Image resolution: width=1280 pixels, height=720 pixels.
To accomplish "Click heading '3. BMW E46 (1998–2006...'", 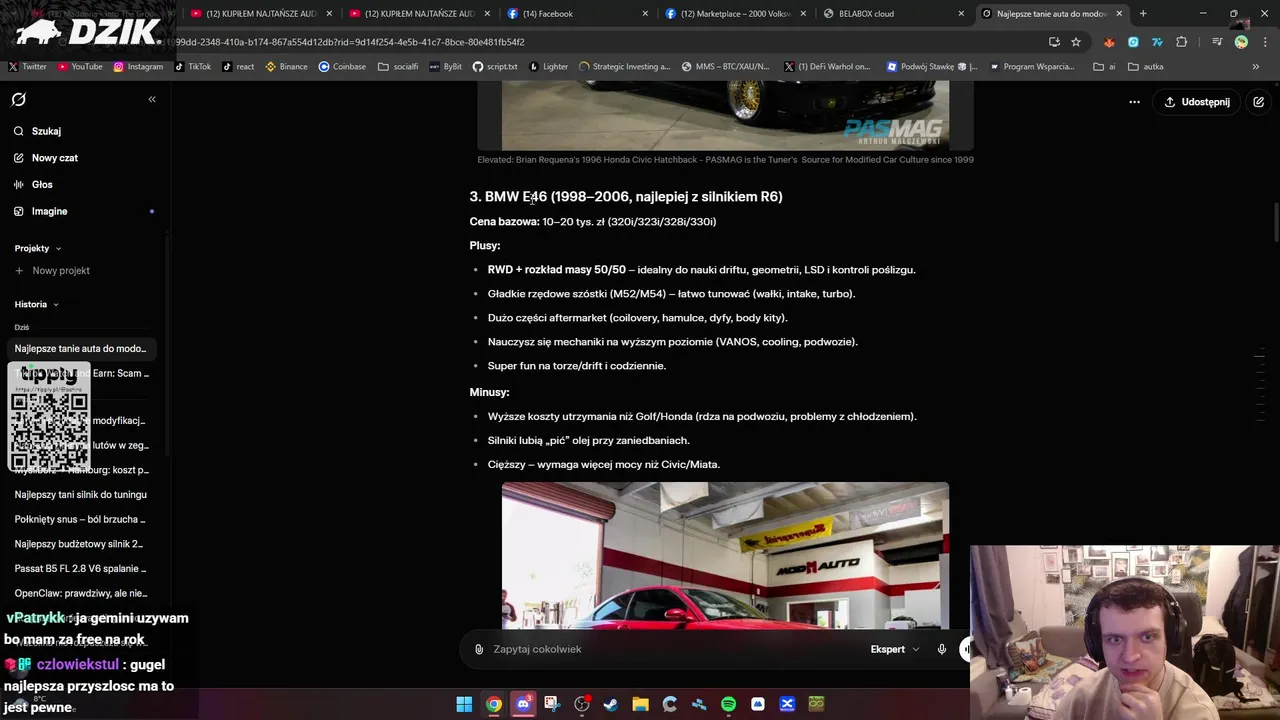I will [626, 197].
